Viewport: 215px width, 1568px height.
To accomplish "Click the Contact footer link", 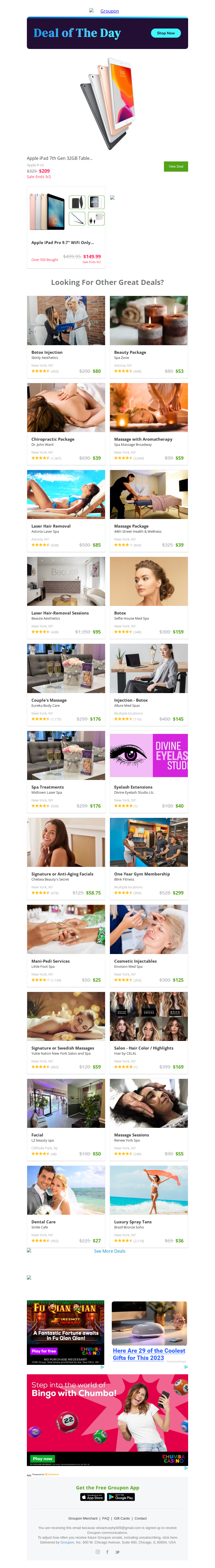I will (140, 1518).
